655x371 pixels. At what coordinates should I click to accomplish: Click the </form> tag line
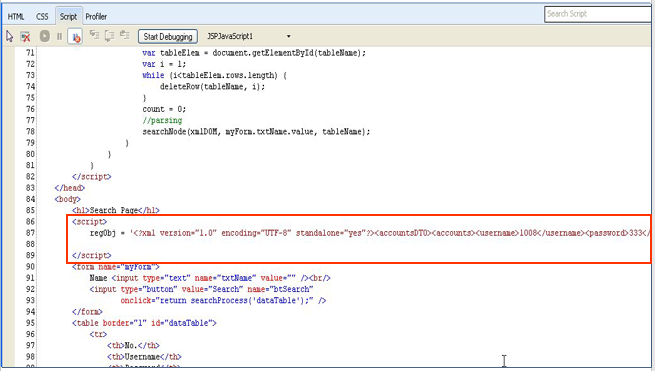pos(87,312)
